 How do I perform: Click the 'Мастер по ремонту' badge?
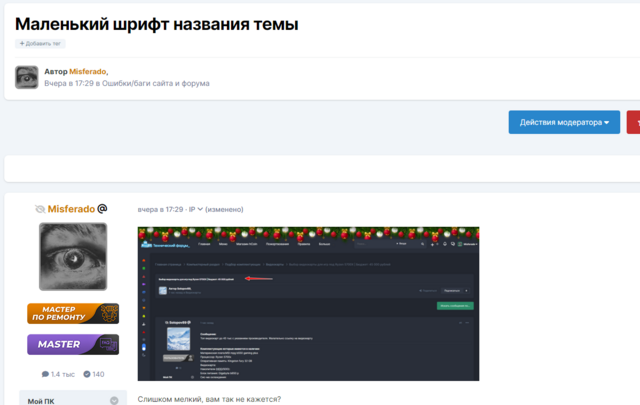pyautogui.click(x=72, y=313)
